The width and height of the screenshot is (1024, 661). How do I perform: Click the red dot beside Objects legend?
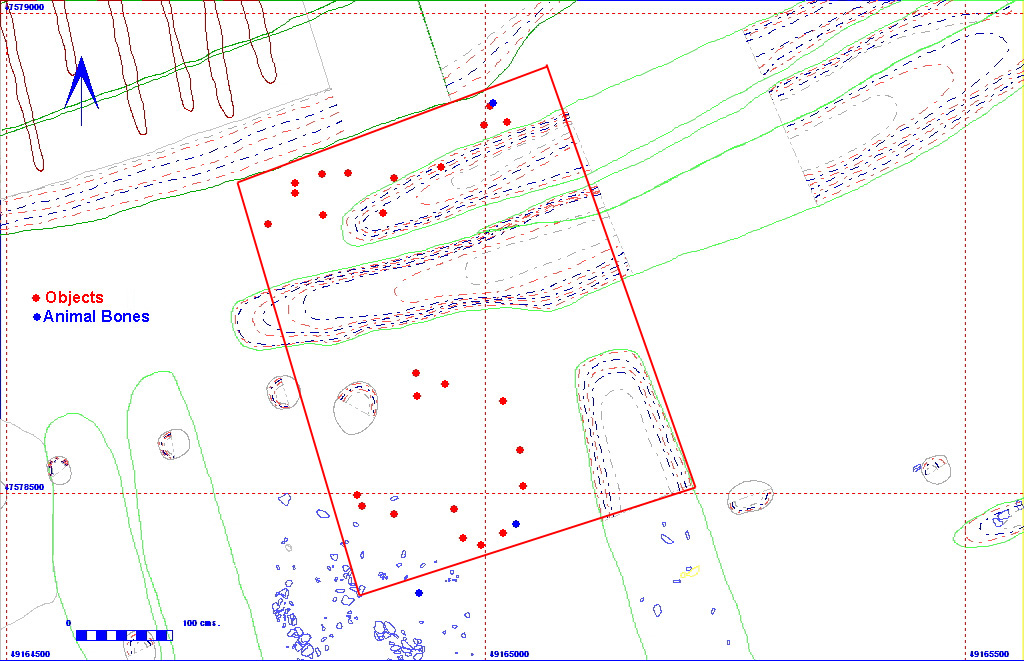click(x=36, y=298)
